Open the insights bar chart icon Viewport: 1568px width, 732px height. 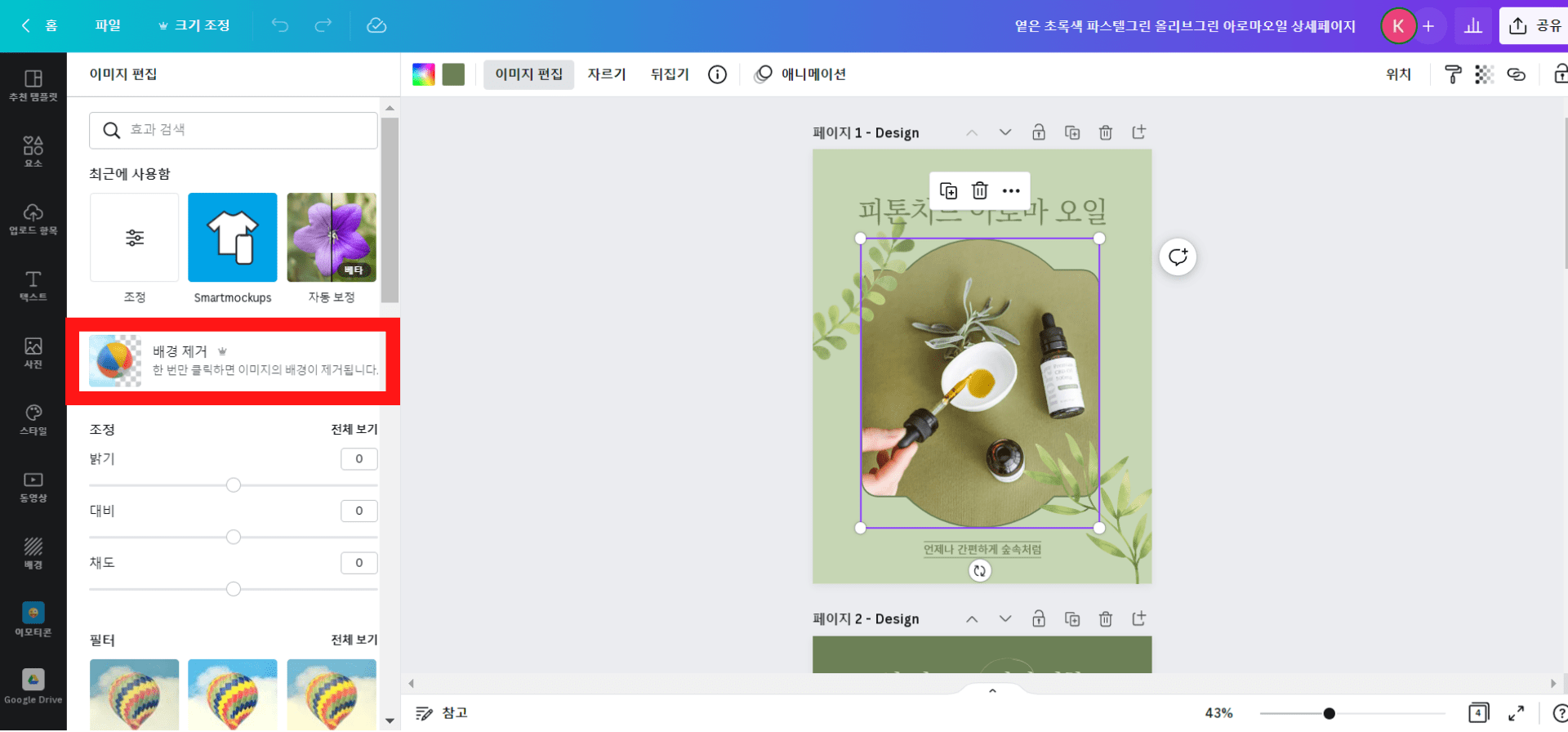click(1472, 26)
